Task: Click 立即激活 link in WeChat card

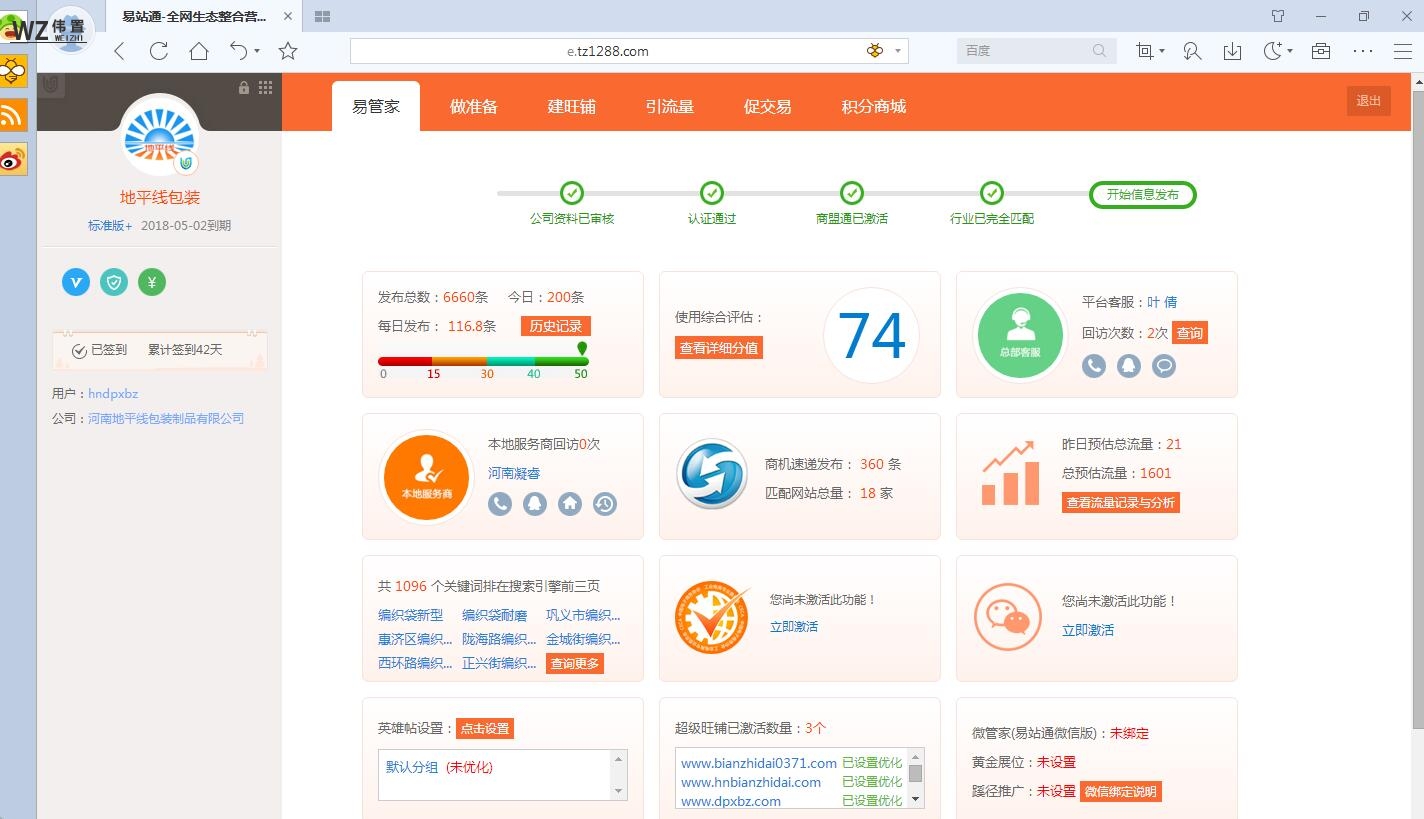Action: [1087, 630]
